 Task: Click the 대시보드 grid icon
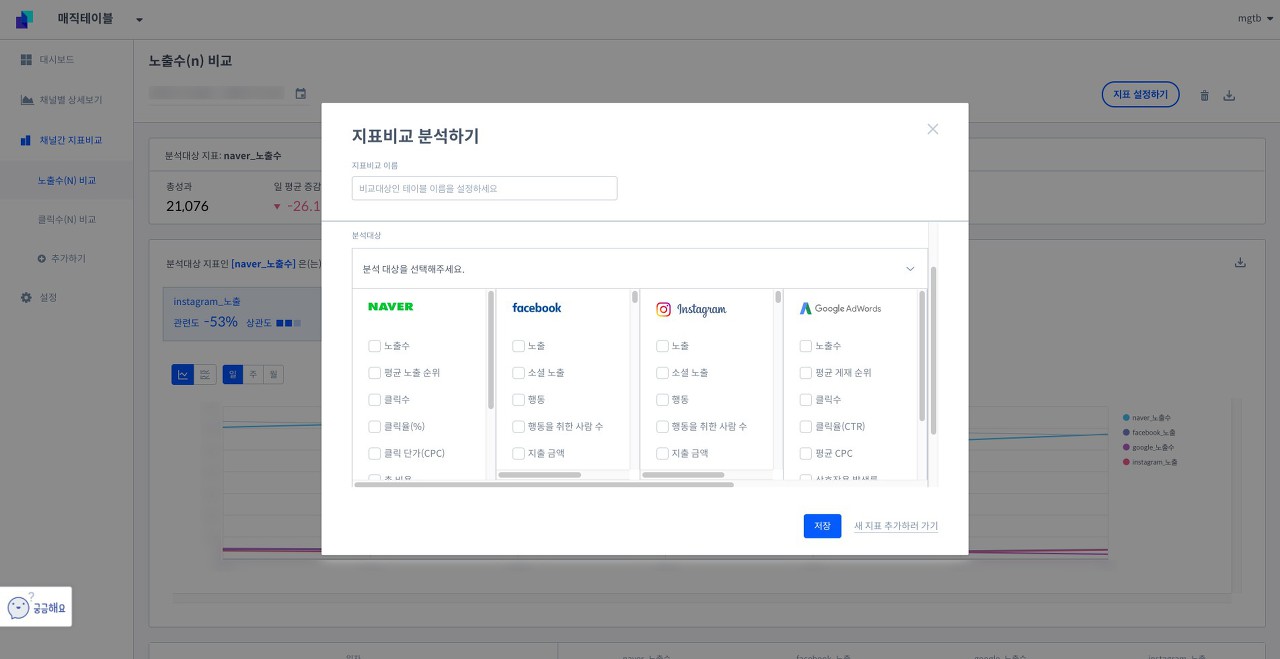coord(26,60)
